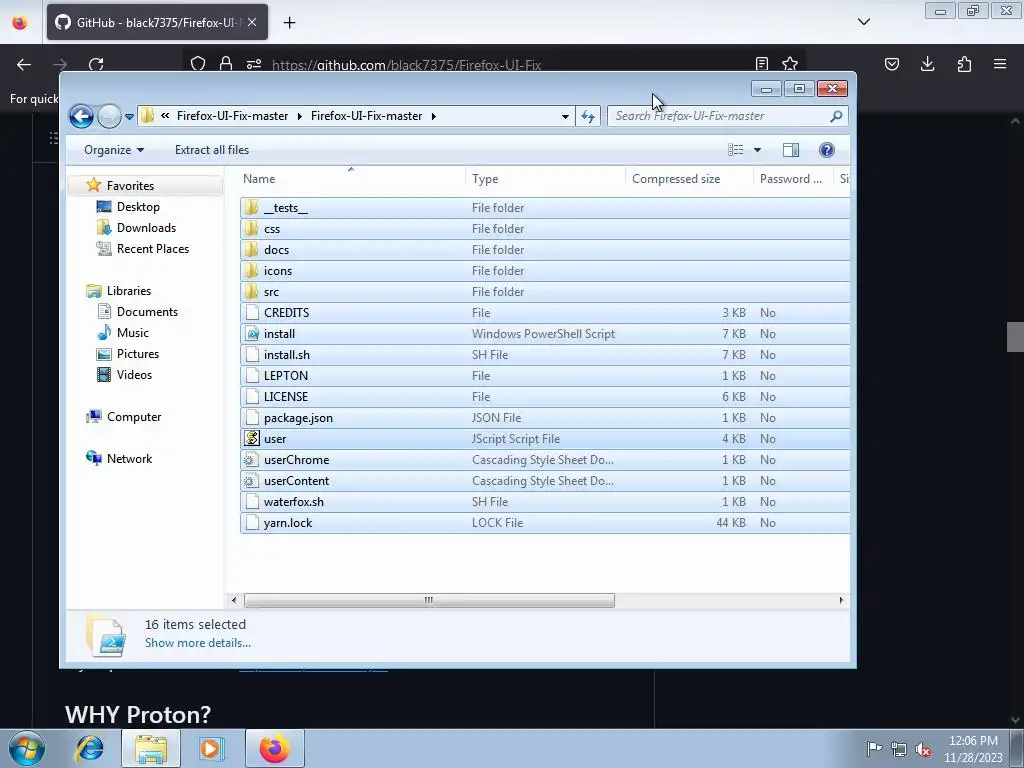Bookmark page with Firefox star icon

coord(790,63)
